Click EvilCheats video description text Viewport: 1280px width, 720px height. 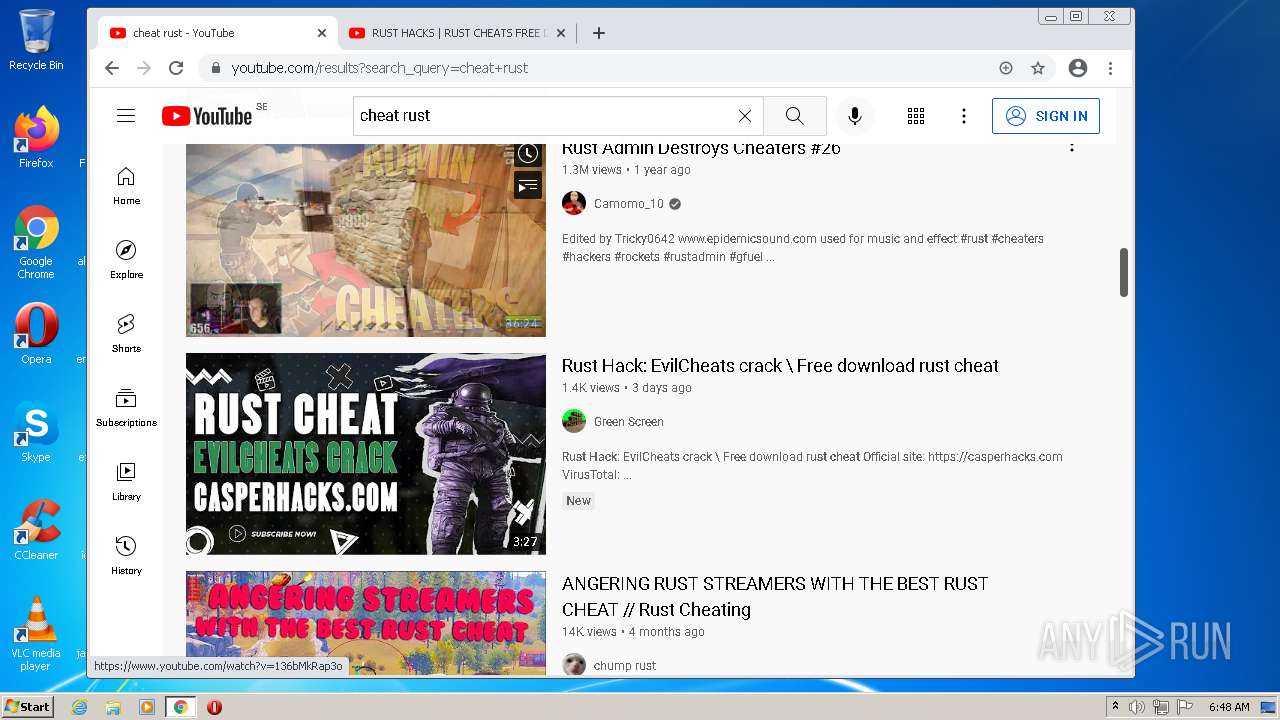(x=812, y=466)
